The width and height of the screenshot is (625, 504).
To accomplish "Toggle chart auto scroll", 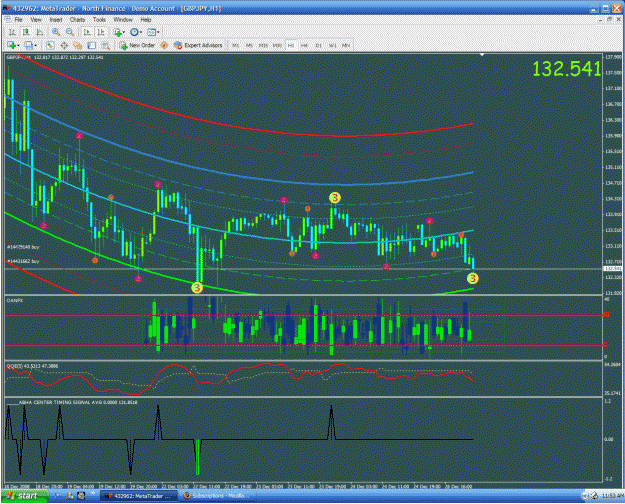I will (x=86, y=32).
